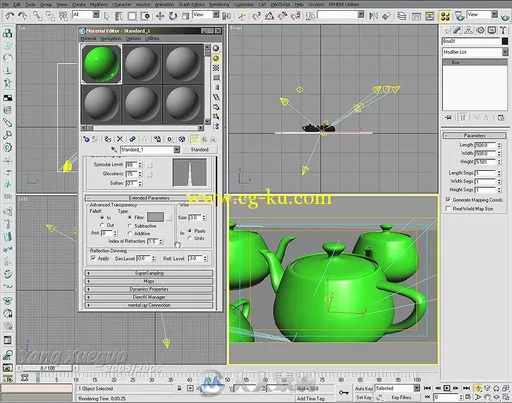Open Material Editor's Navigation menu
This screenshot has height=403, width=512.
pyautogui.click(x=111, y=39)
